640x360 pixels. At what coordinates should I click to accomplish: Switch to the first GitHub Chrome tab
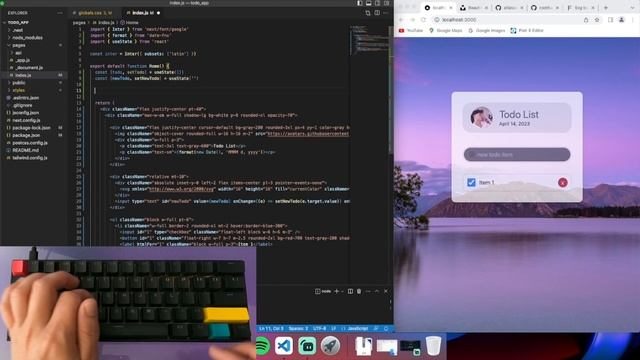coord(508,8)
